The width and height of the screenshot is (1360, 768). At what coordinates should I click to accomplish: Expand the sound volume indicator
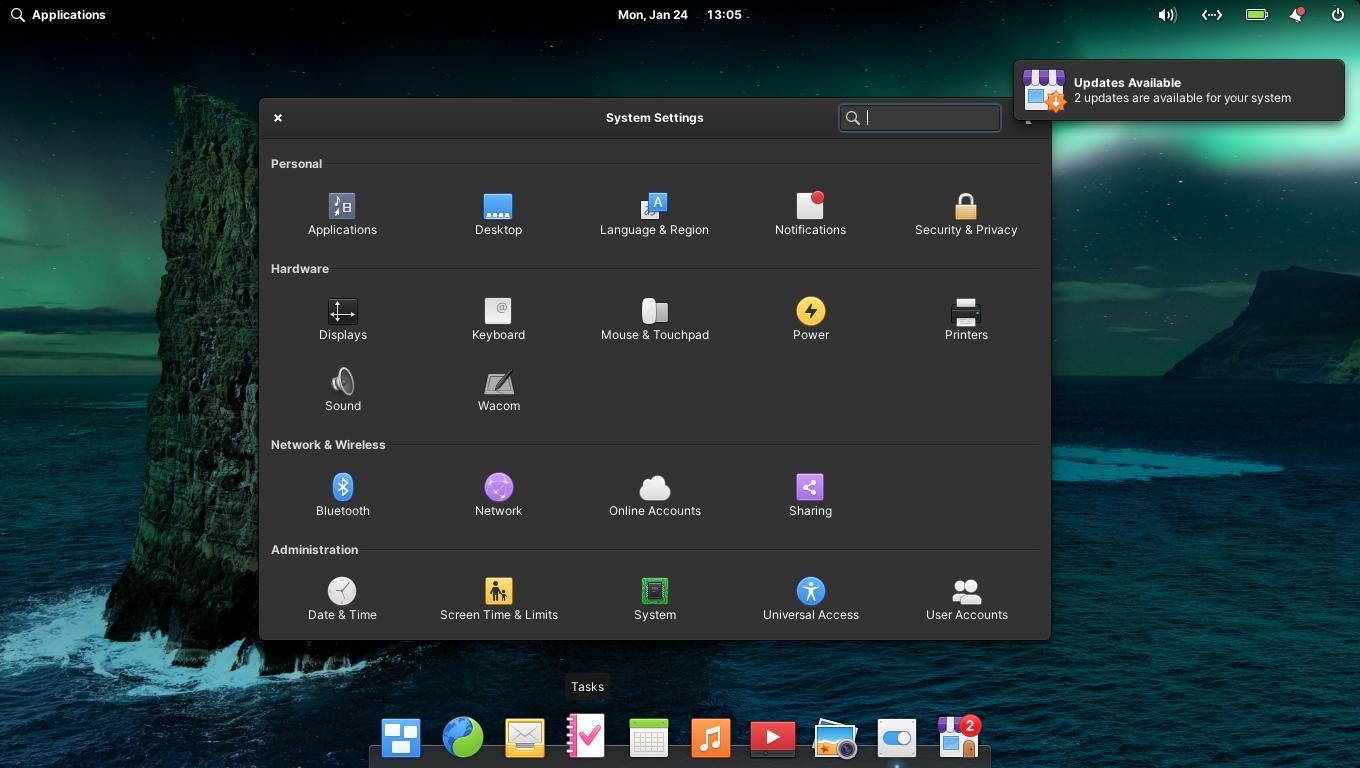tap(1167, 15)
